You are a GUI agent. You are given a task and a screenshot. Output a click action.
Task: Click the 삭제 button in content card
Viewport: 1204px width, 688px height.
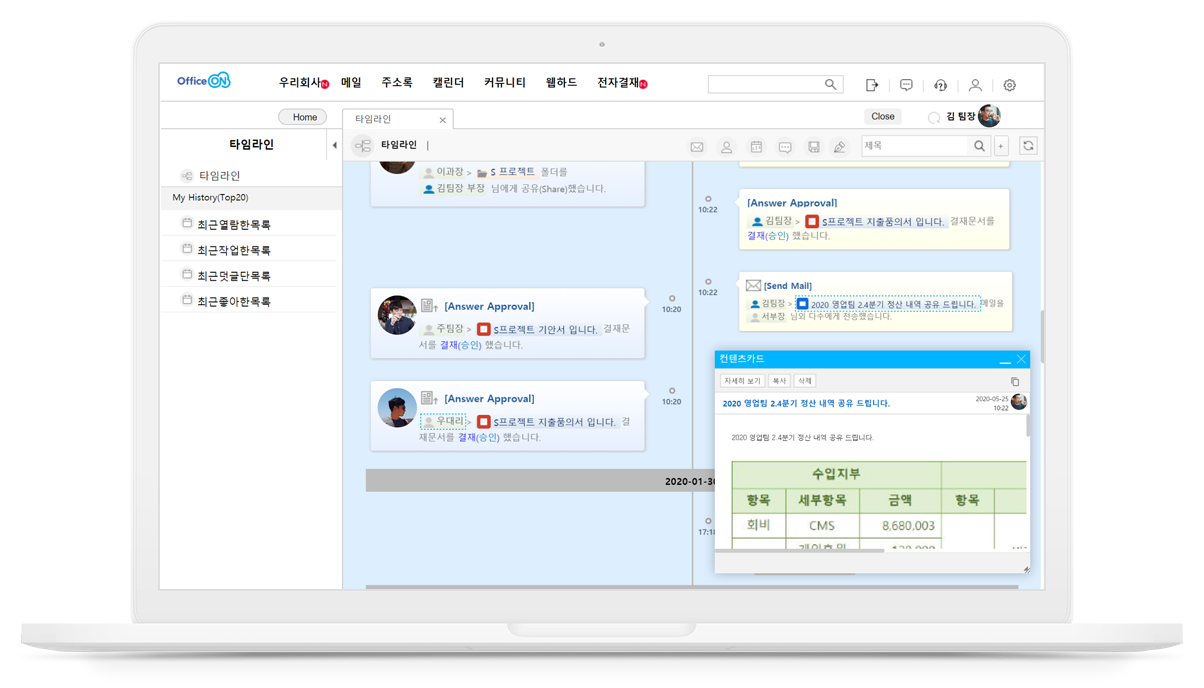pos(805,381)
